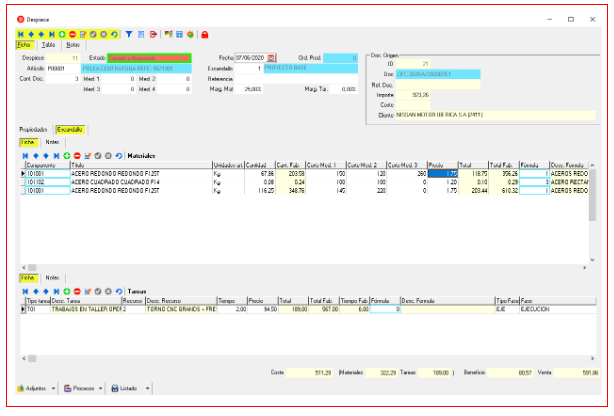The width and height of the screenshot is (614, 416).
Task: Edit current record in main toolbar
Action: coord(83,34)
